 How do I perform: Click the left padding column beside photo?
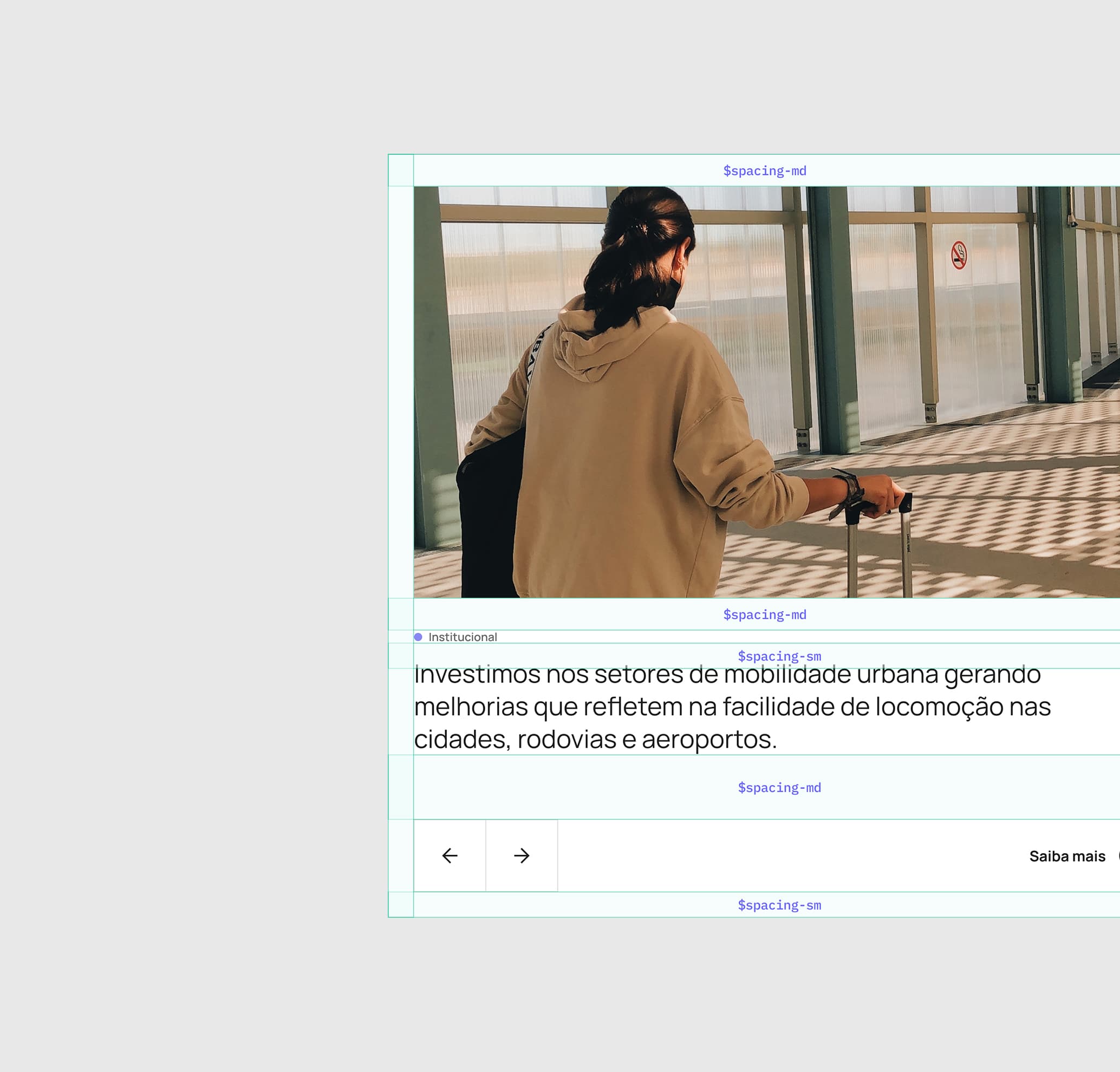tap(401, 392)
